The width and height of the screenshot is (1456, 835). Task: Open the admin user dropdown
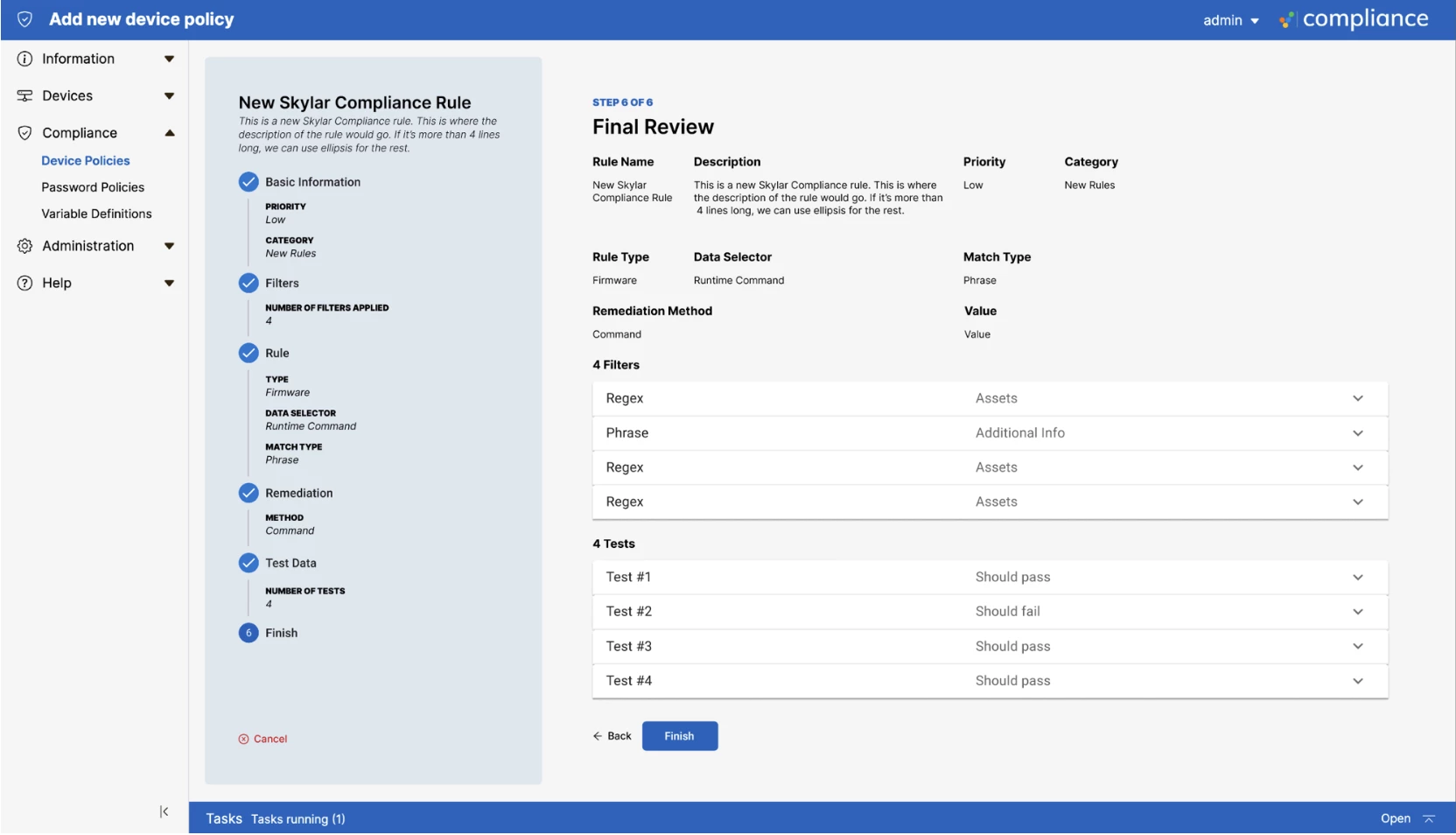tap(1230, 20)
